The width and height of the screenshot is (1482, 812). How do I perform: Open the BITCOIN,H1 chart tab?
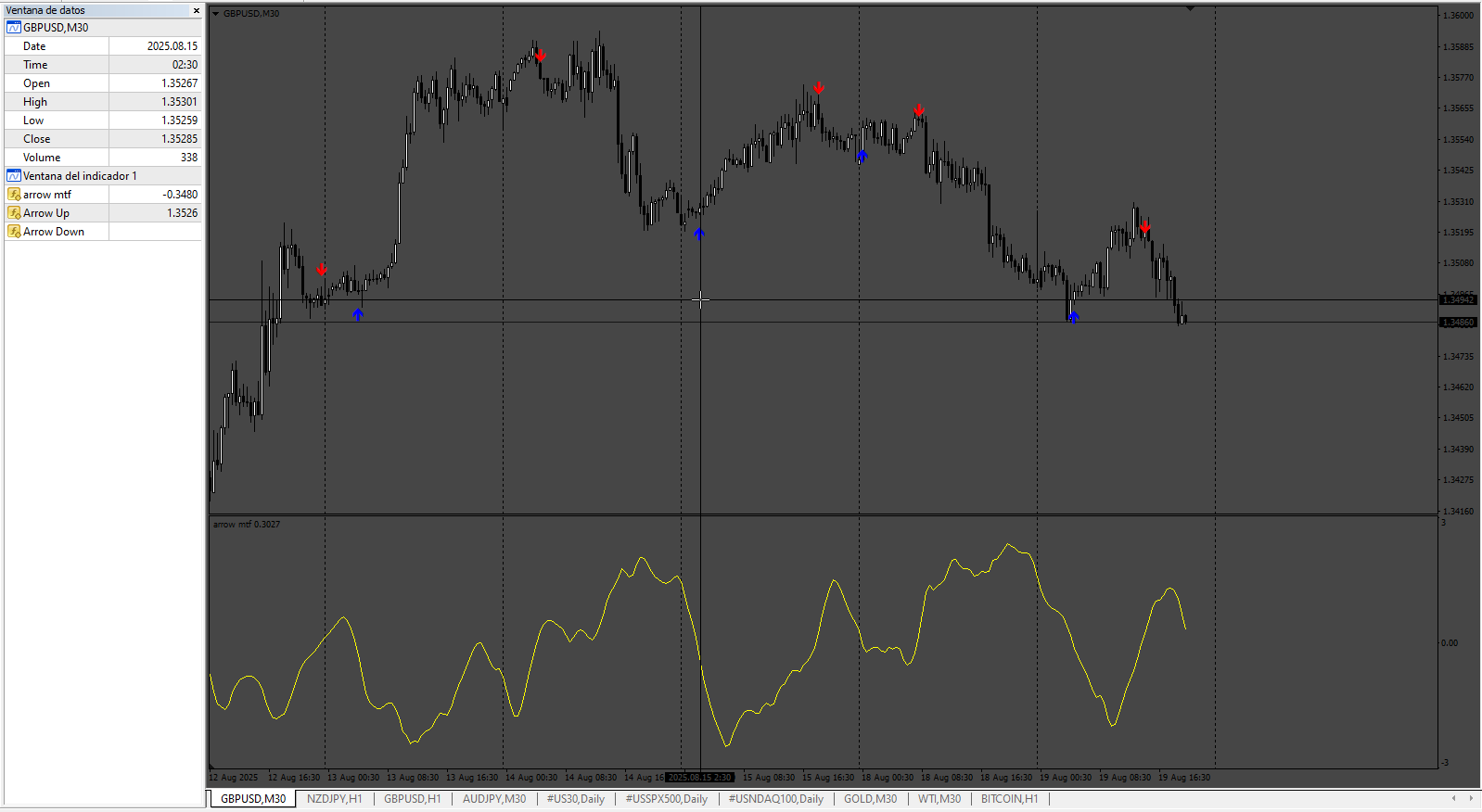tap(1010, 799)
